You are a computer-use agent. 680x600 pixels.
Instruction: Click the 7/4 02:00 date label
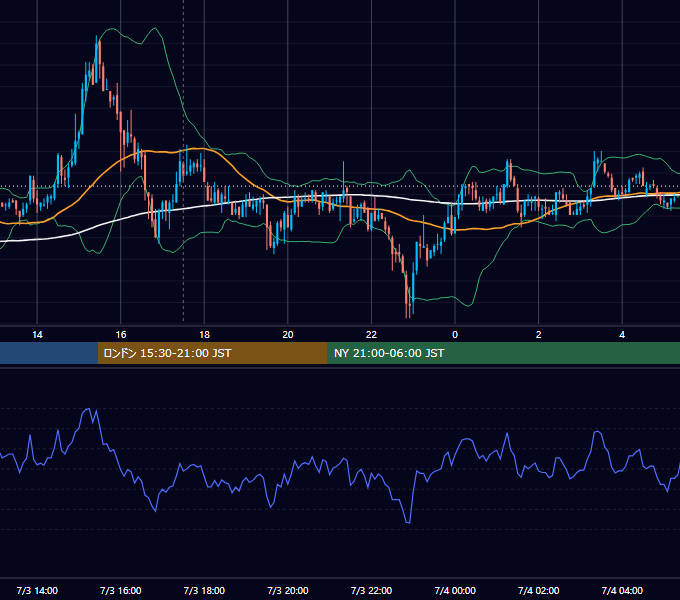tap(539, 590)
